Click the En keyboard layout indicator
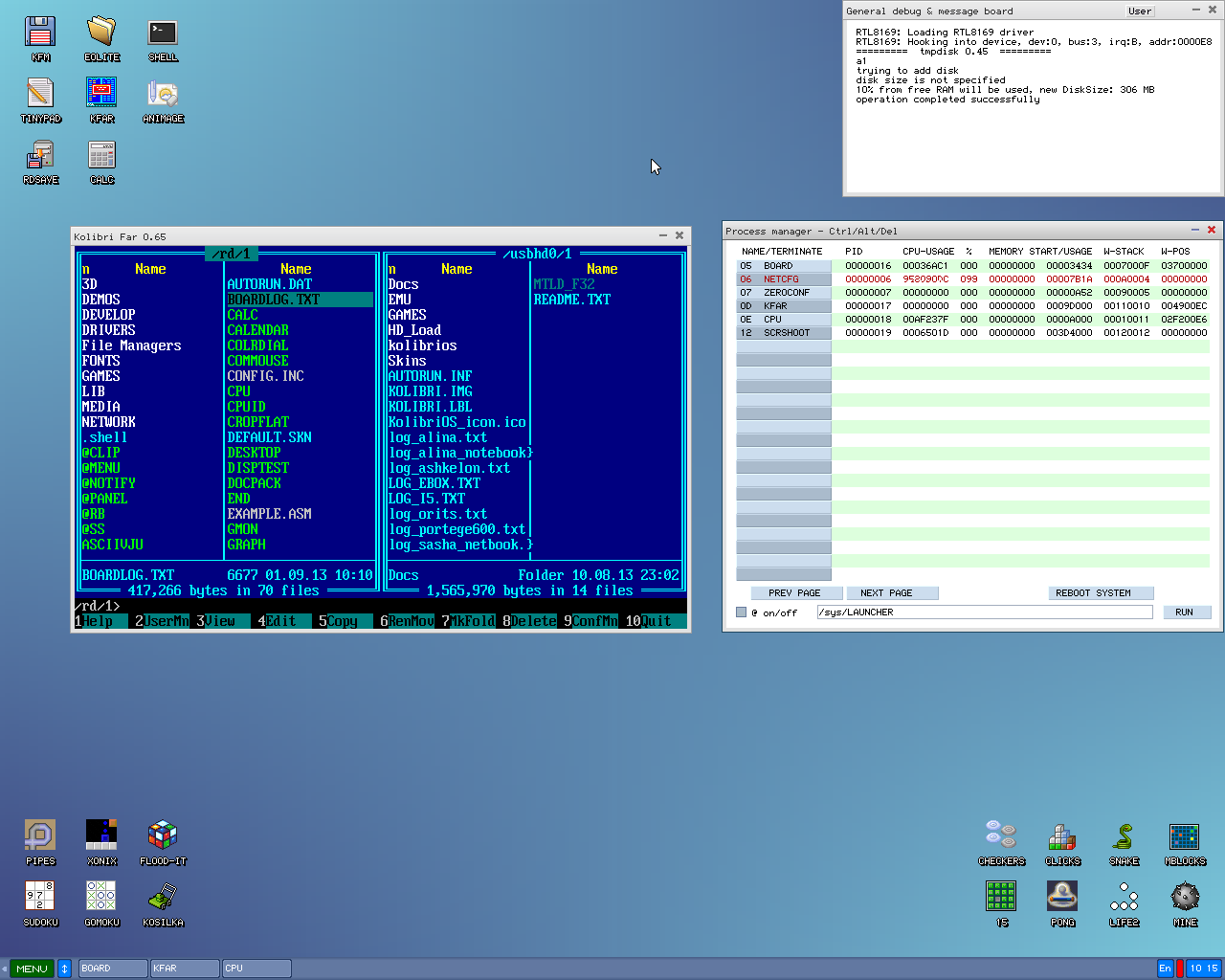 [1165, 969]
